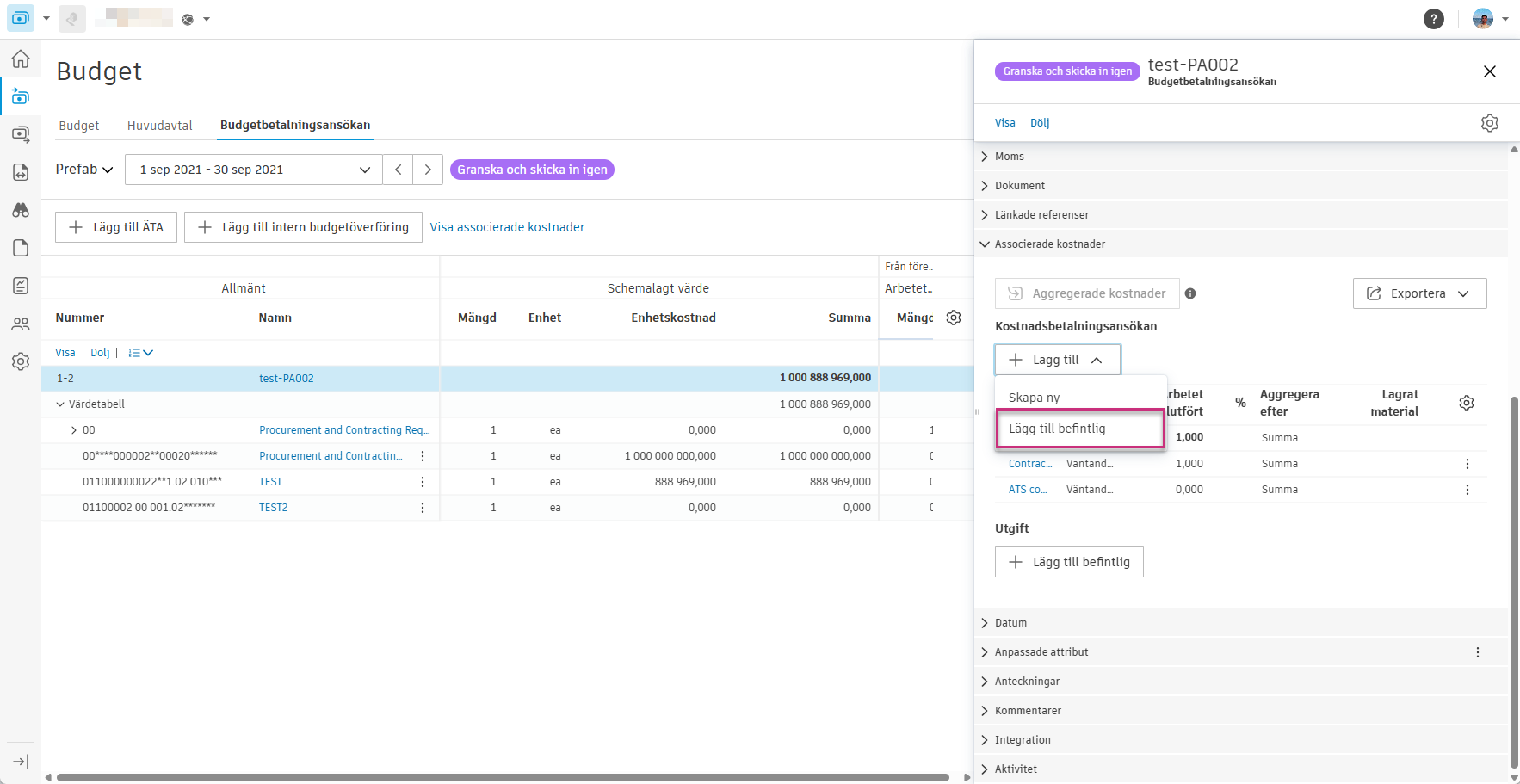Open the test-PA002 link in the table
Screen dimensions: 1520x784
pos(287,379)
